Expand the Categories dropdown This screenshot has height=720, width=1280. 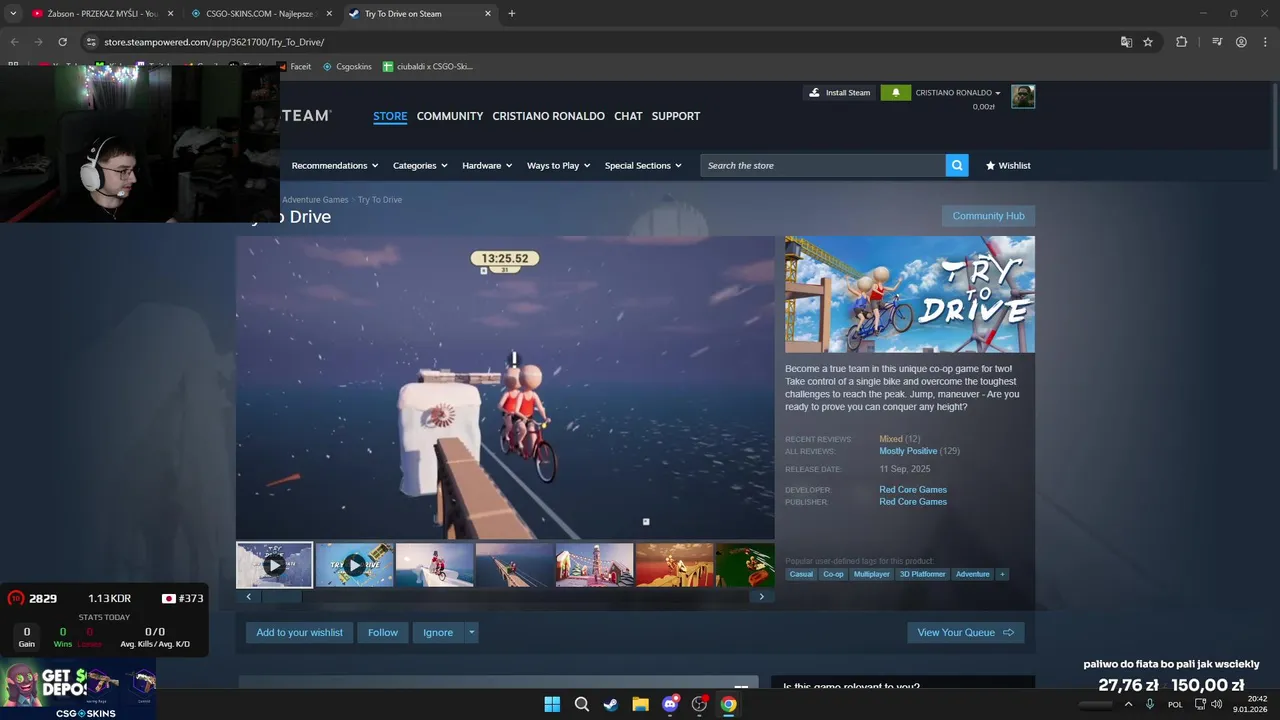coord(420,166)
